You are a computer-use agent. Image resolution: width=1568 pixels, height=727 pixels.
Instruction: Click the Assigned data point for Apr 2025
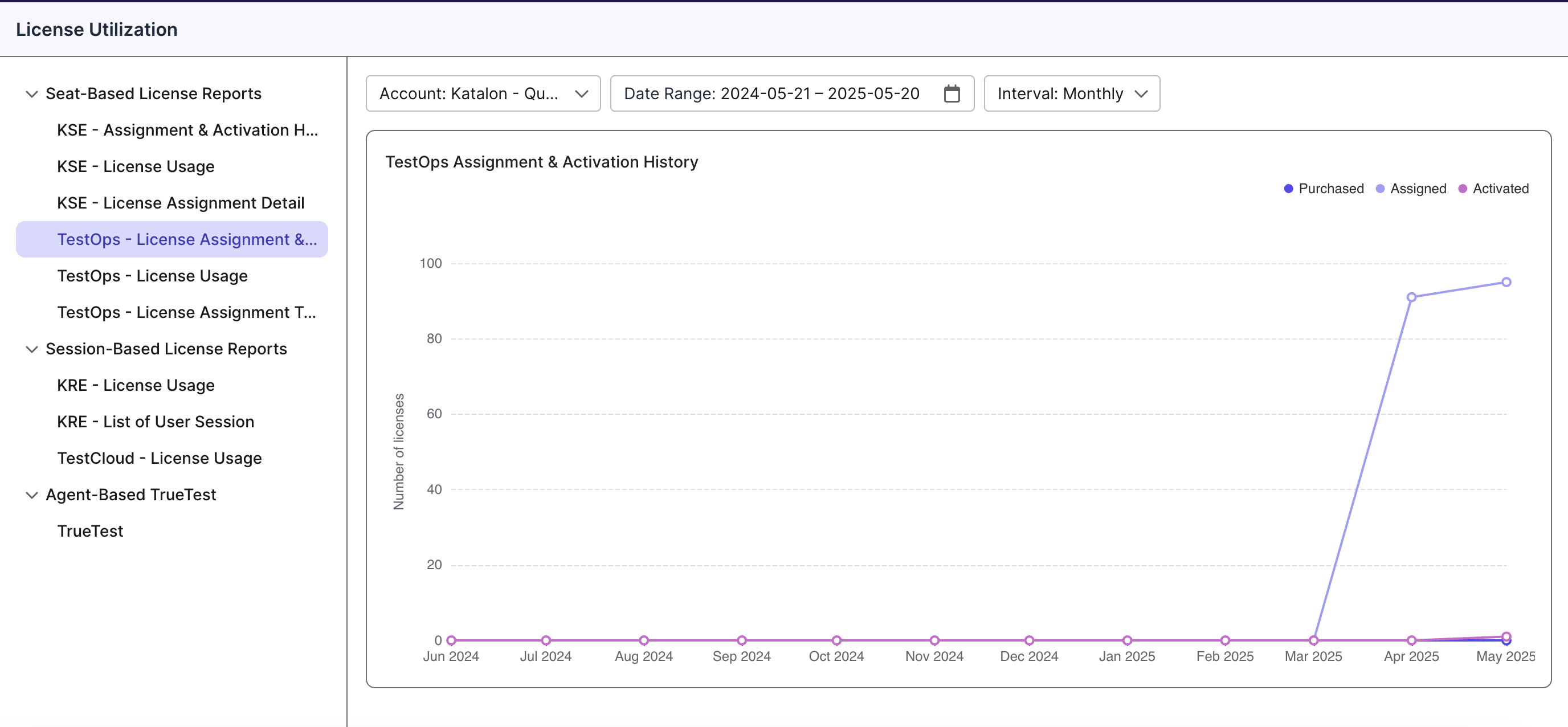(1411, 297)
